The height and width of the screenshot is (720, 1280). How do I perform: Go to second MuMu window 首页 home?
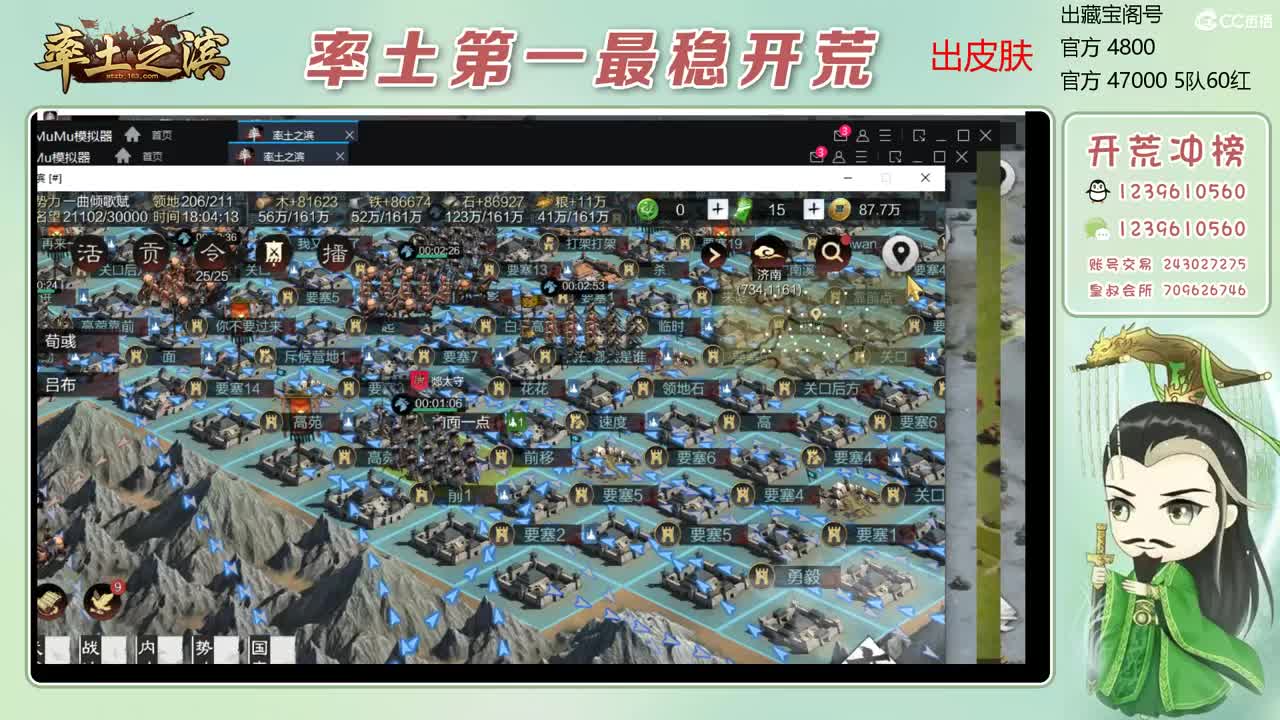(141, 156)
